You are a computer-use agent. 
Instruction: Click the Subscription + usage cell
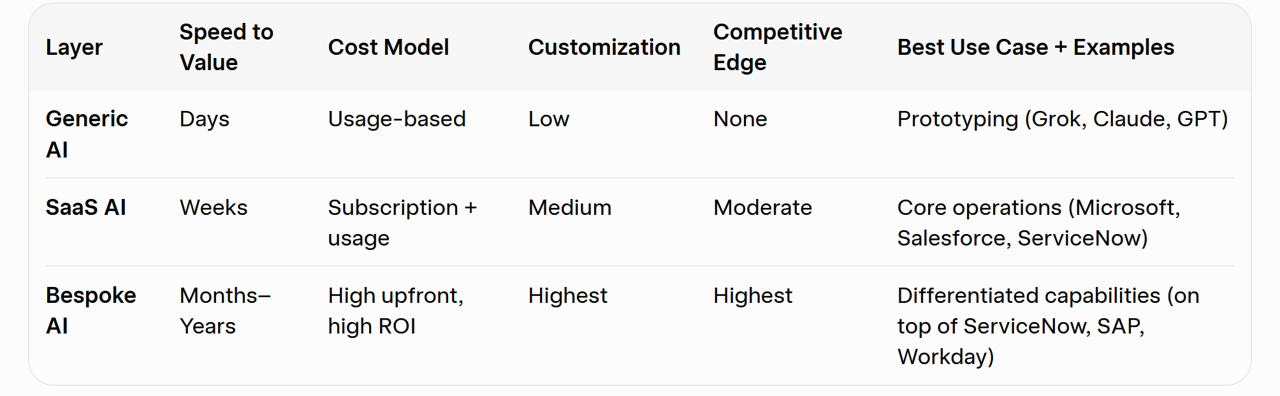[402, 222]
